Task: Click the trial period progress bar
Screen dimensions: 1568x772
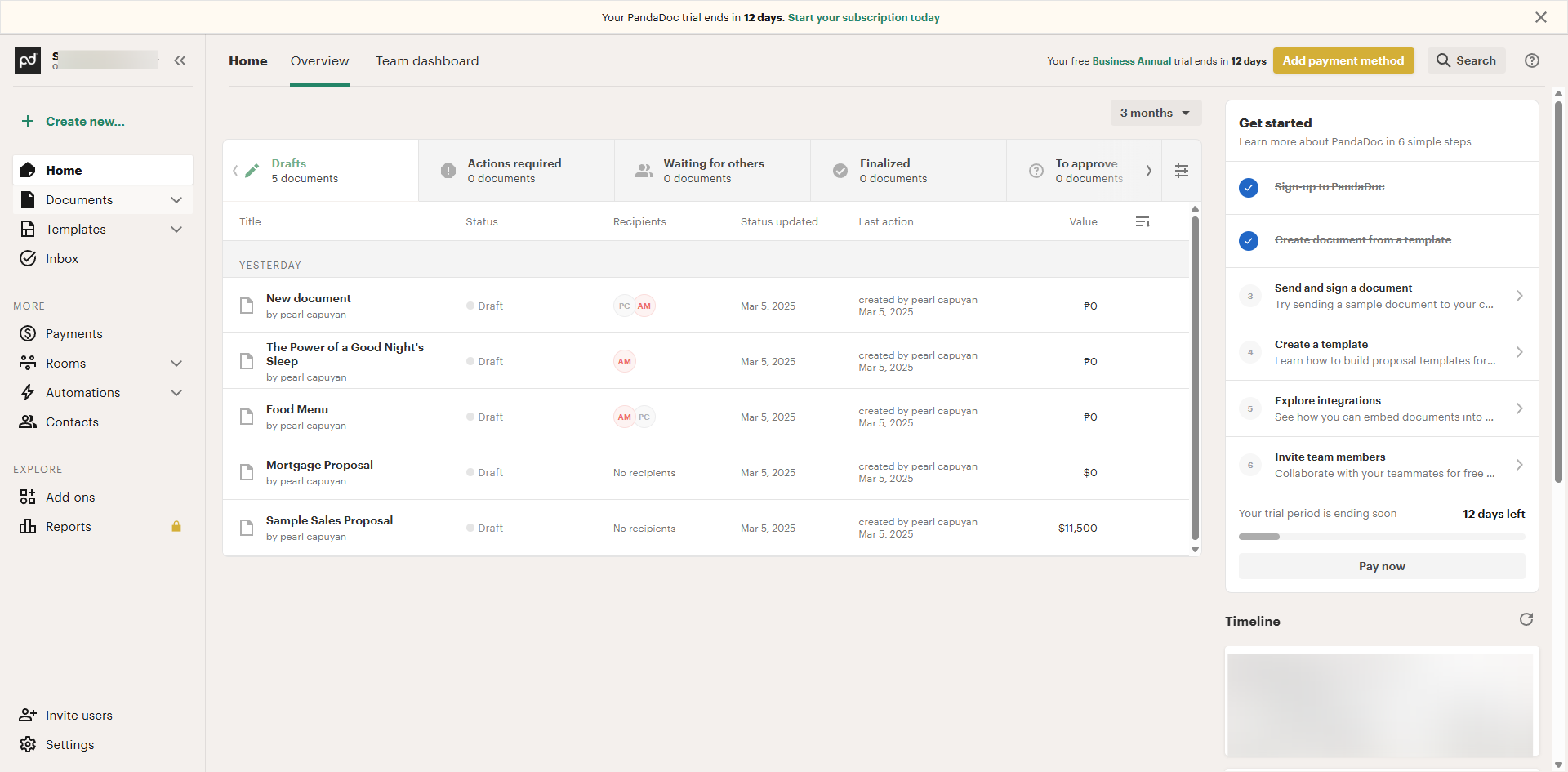Action: click(x=1381, y=537)
